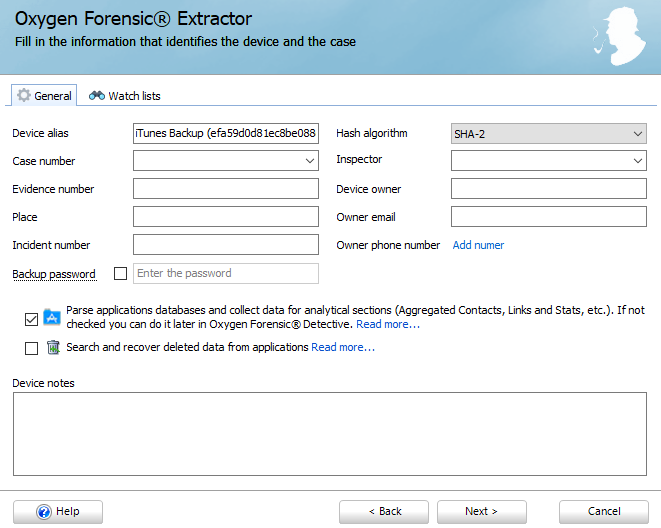Expand the Inspector dropdown
This screenshot has width=661, height=528.
click(x=548, y=161)
